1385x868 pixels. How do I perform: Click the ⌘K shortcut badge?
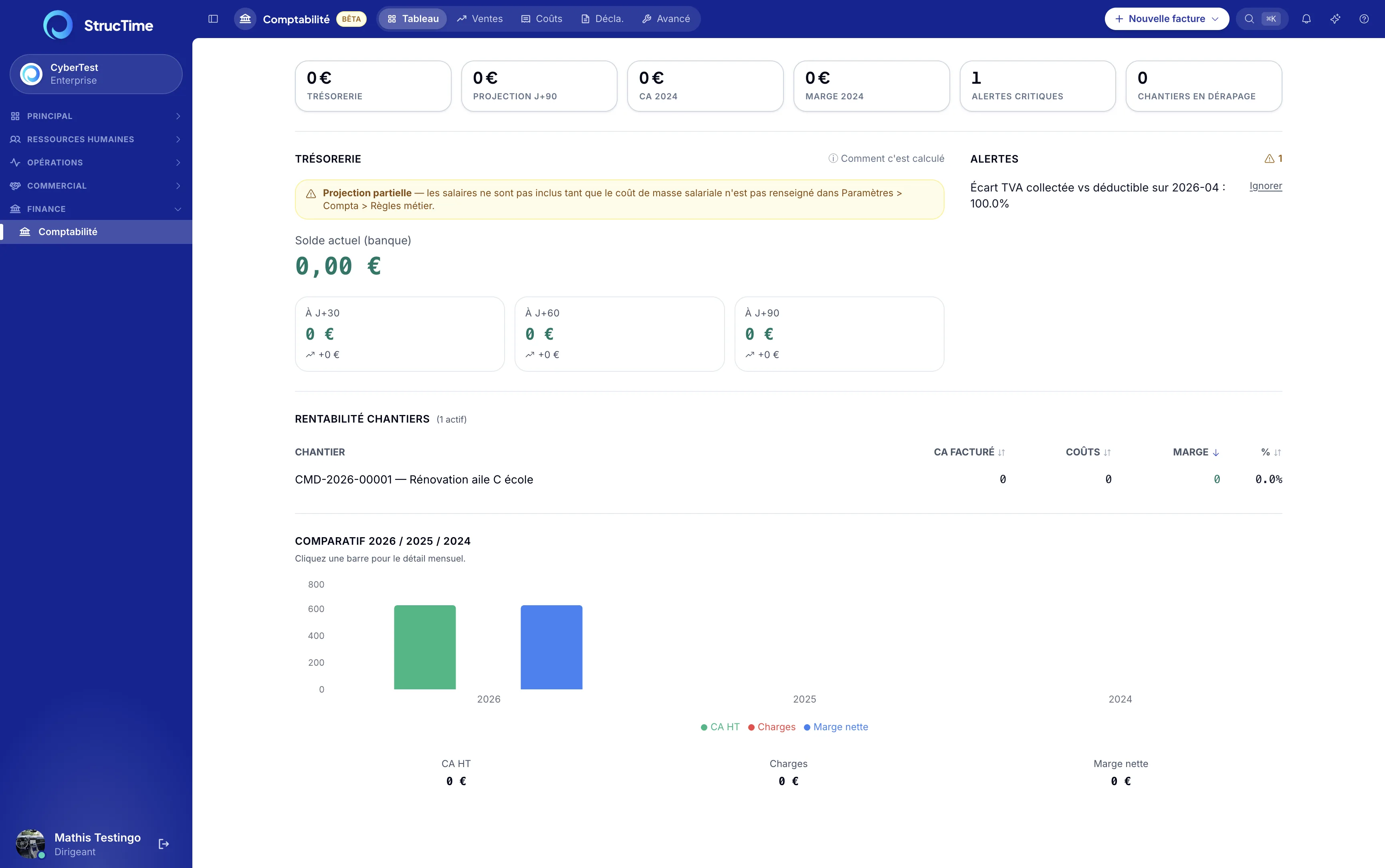pyautogui.click(x=1271, y=19)
